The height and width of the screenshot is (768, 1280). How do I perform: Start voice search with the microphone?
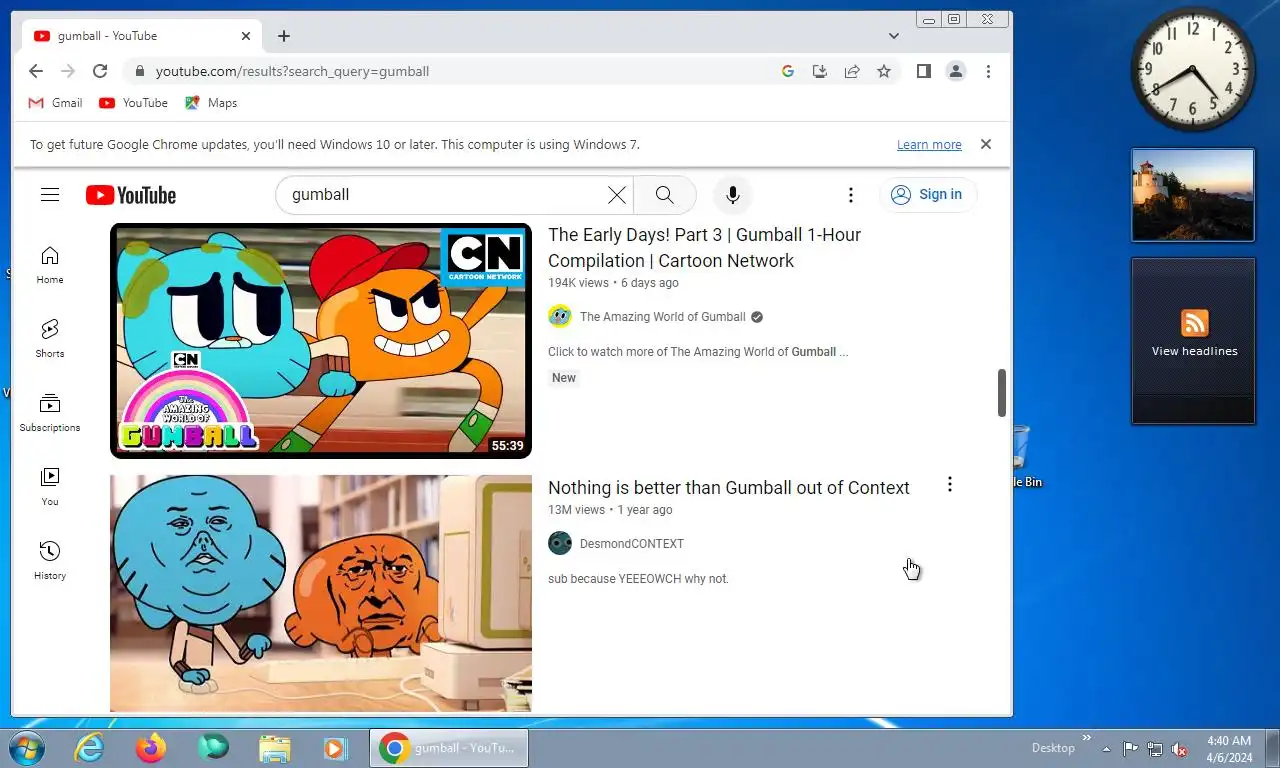[x=733, y=195]
